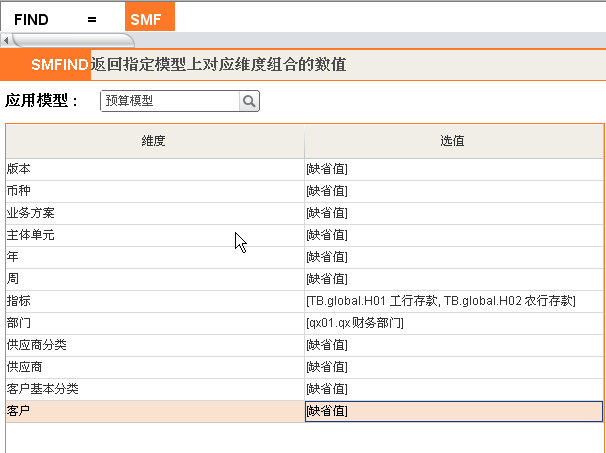
Task: Click the horizontal scrollbar thumb
Action: (x=73, y=40)
